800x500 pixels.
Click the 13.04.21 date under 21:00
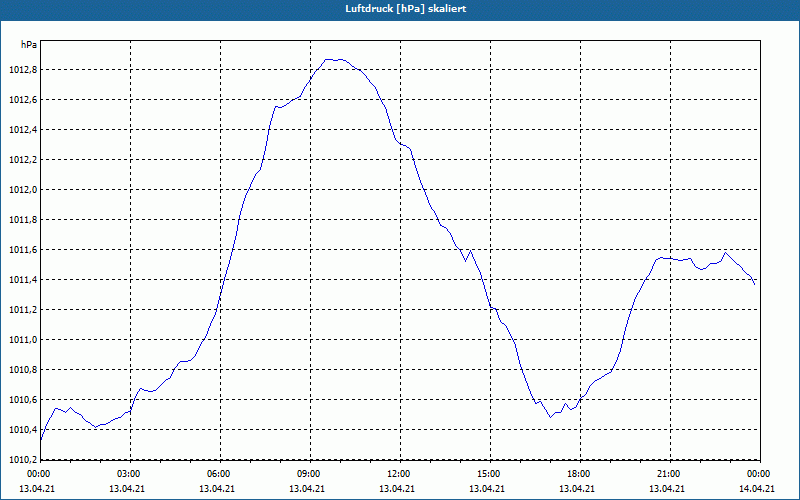click(x=667, y=489)
